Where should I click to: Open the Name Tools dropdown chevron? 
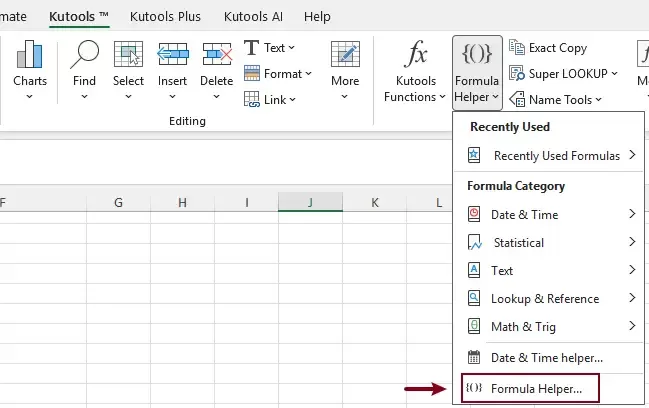tap(598, 100)
